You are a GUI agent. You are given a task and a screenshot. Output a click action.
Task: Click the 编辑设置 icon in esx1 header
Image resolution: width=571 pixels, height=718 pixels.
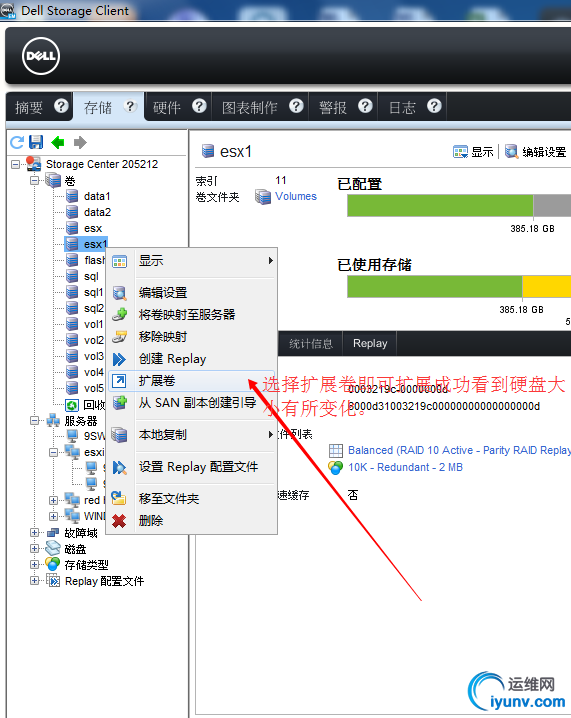coord(511,152)
